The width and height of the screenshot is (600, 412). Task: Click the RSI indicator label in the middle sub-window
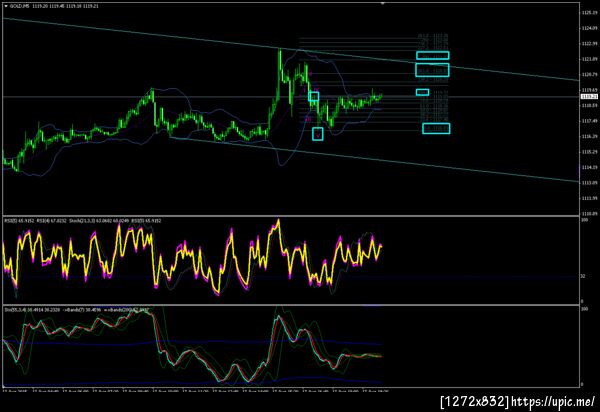click(x=83, y=221)
